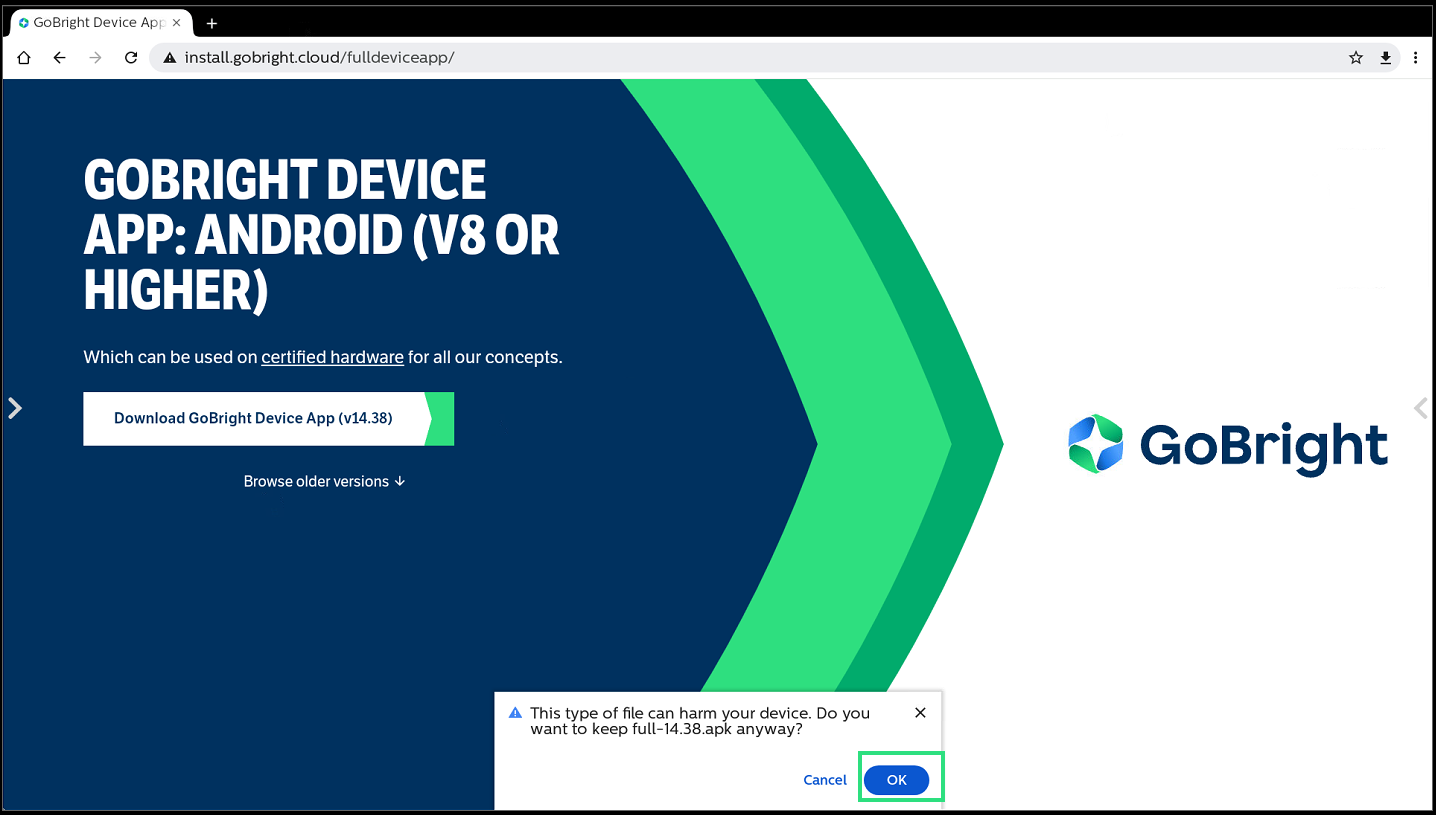Go back with the back arrow
1436x815 pixels.
pos(60,58)
